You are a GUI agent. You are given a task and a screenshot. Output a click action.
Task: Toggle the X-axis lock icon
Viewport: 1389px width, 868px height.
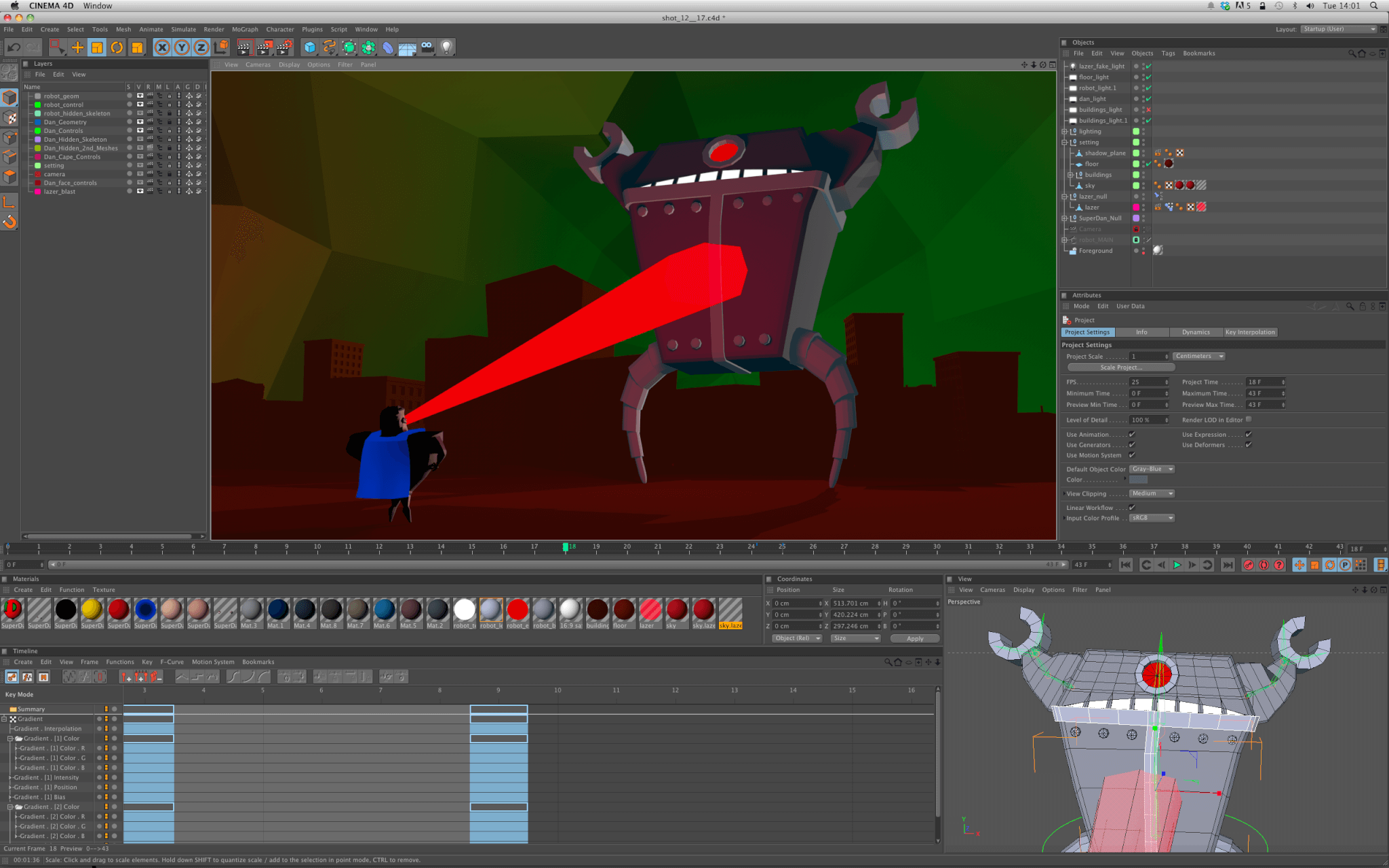[x=161, y=47]
